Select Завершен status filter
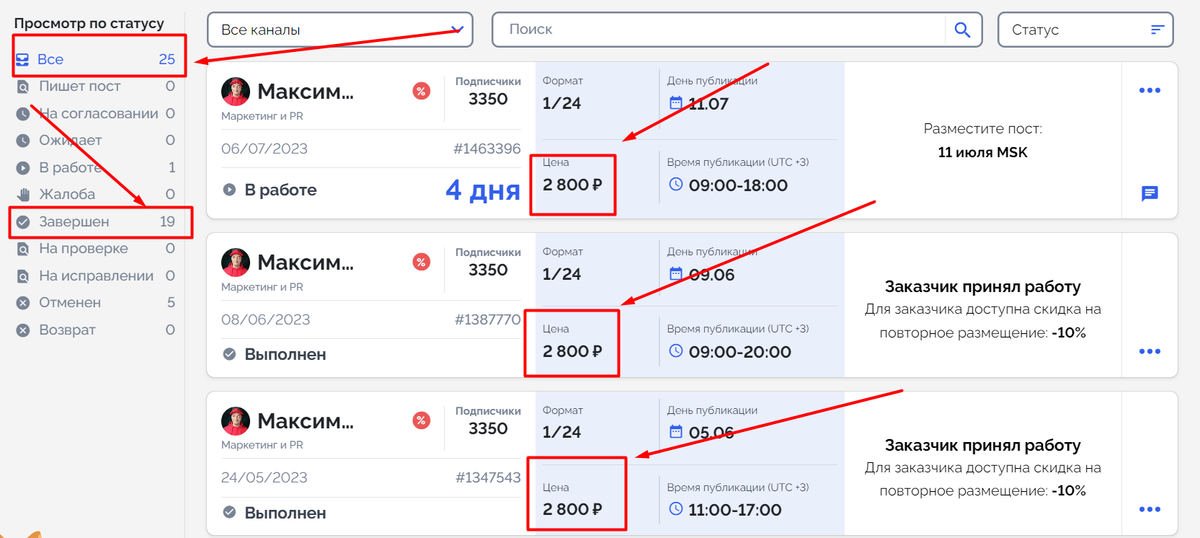Image resolution: width=1200 pixels, height=538 pixels. point(74,222)
